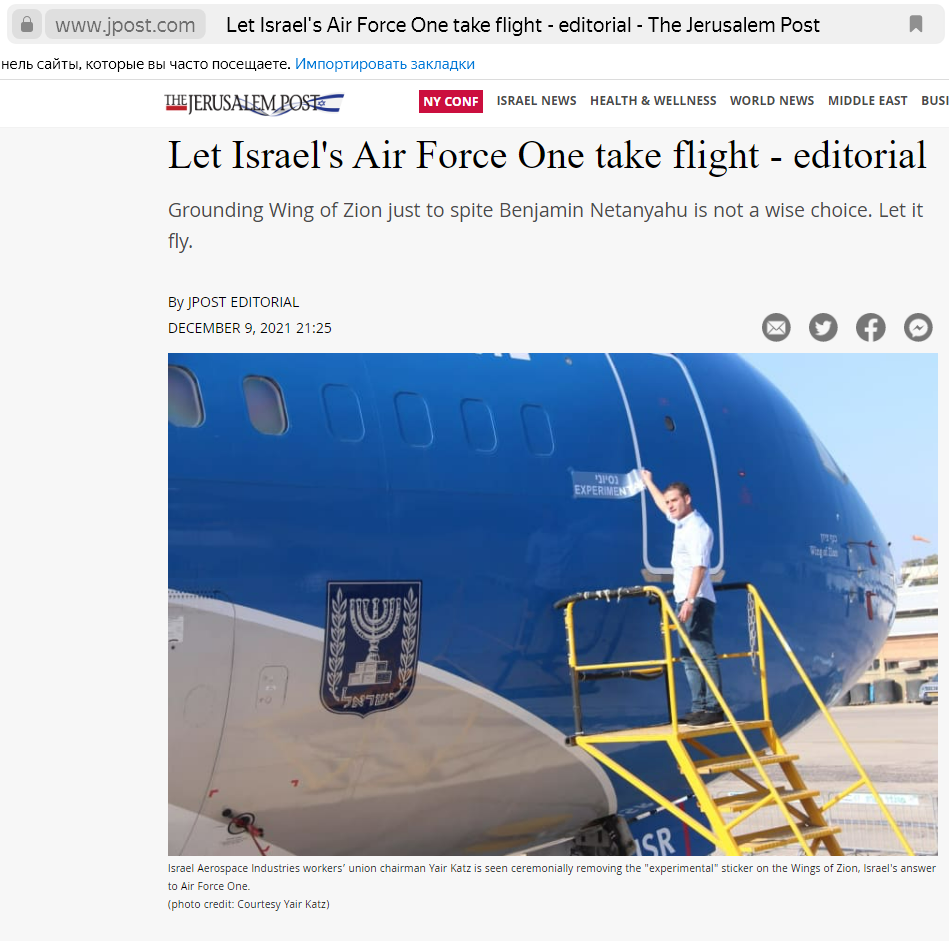
Task: Open The Jerusalem Post logo homepage
Action: [x=254, y=103]
